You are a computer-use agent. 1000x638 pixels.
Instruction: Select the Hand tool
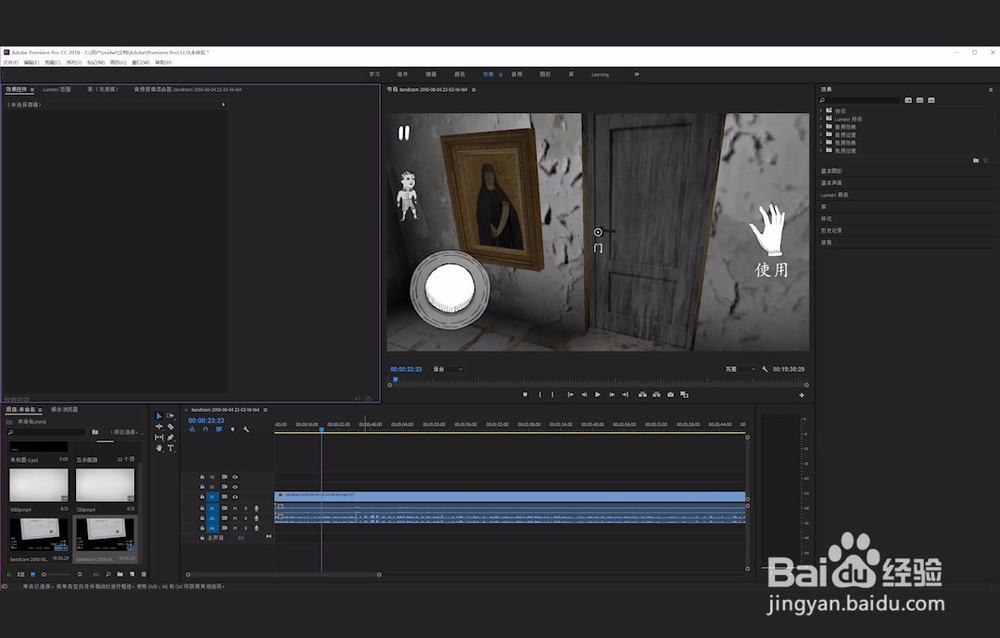click(x=159, y=449)
